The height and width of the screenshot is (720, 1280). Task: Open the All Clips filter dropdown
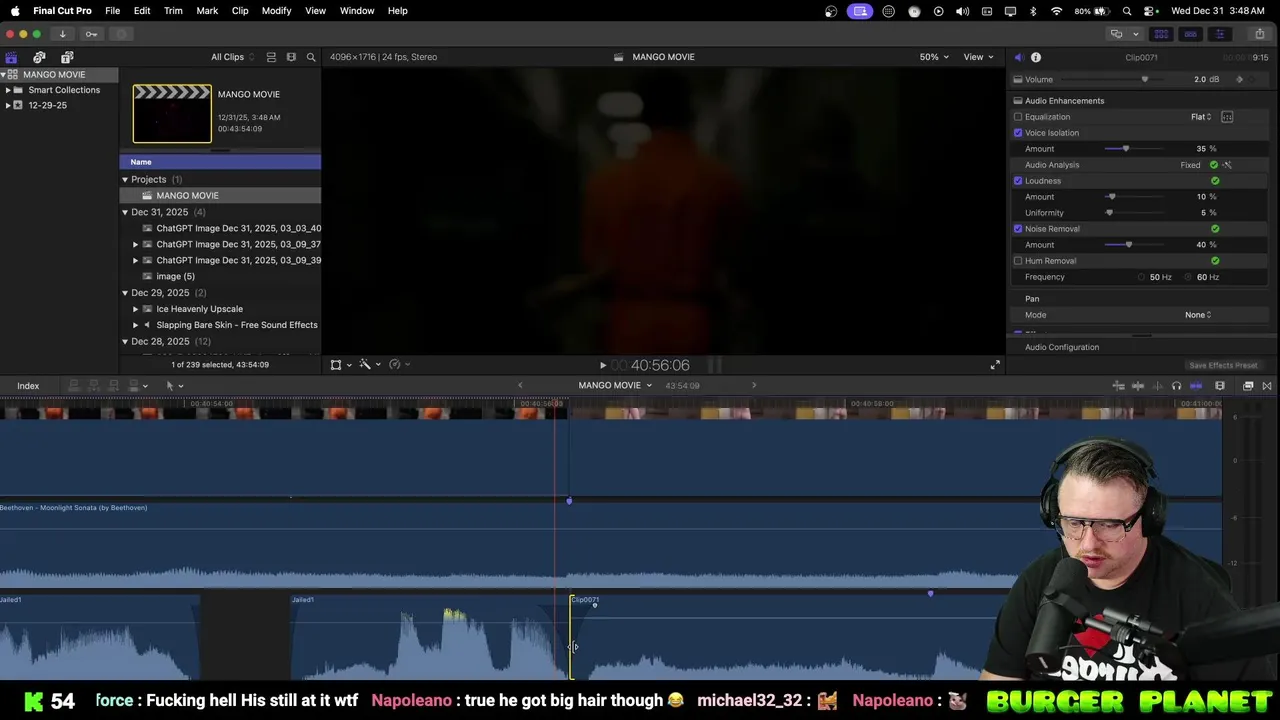point(232,57)
